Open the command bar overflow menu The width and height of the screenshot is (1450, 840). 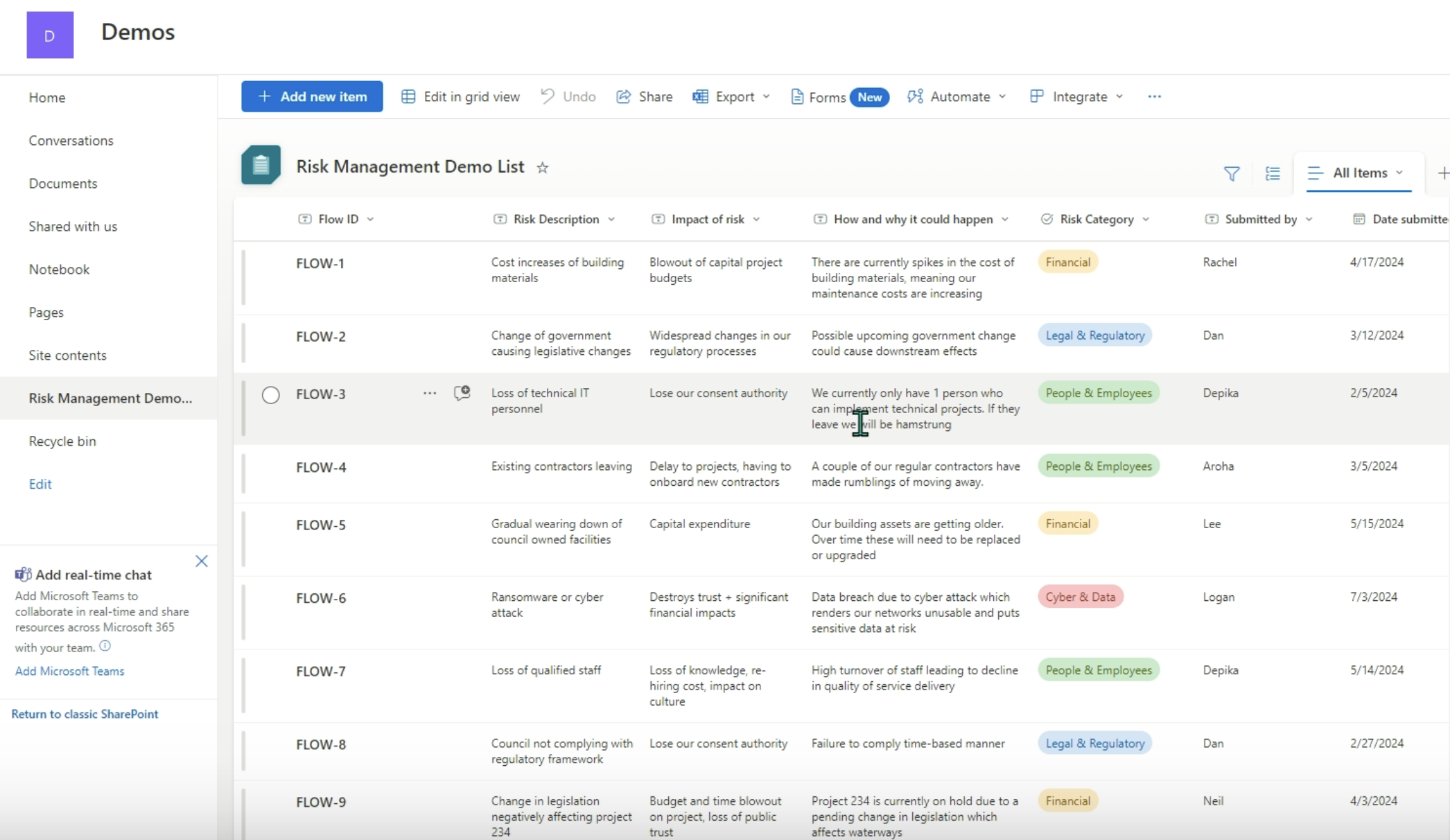pos(1153,96)
